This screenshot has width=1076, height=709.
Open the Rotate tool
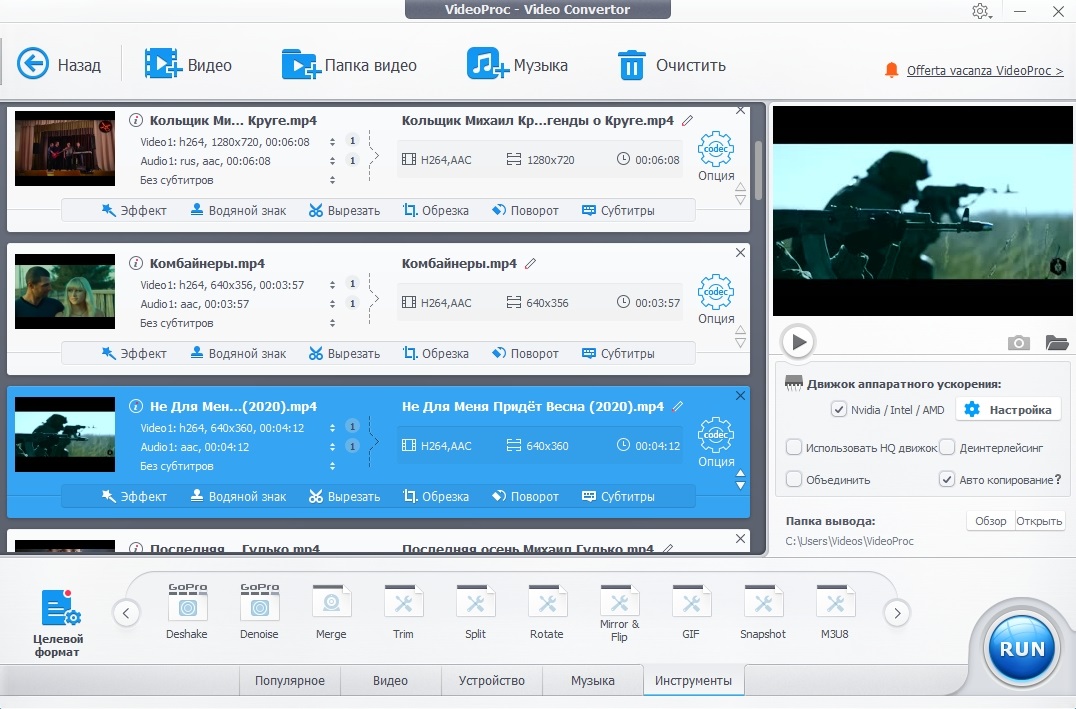tap(547, 612)
